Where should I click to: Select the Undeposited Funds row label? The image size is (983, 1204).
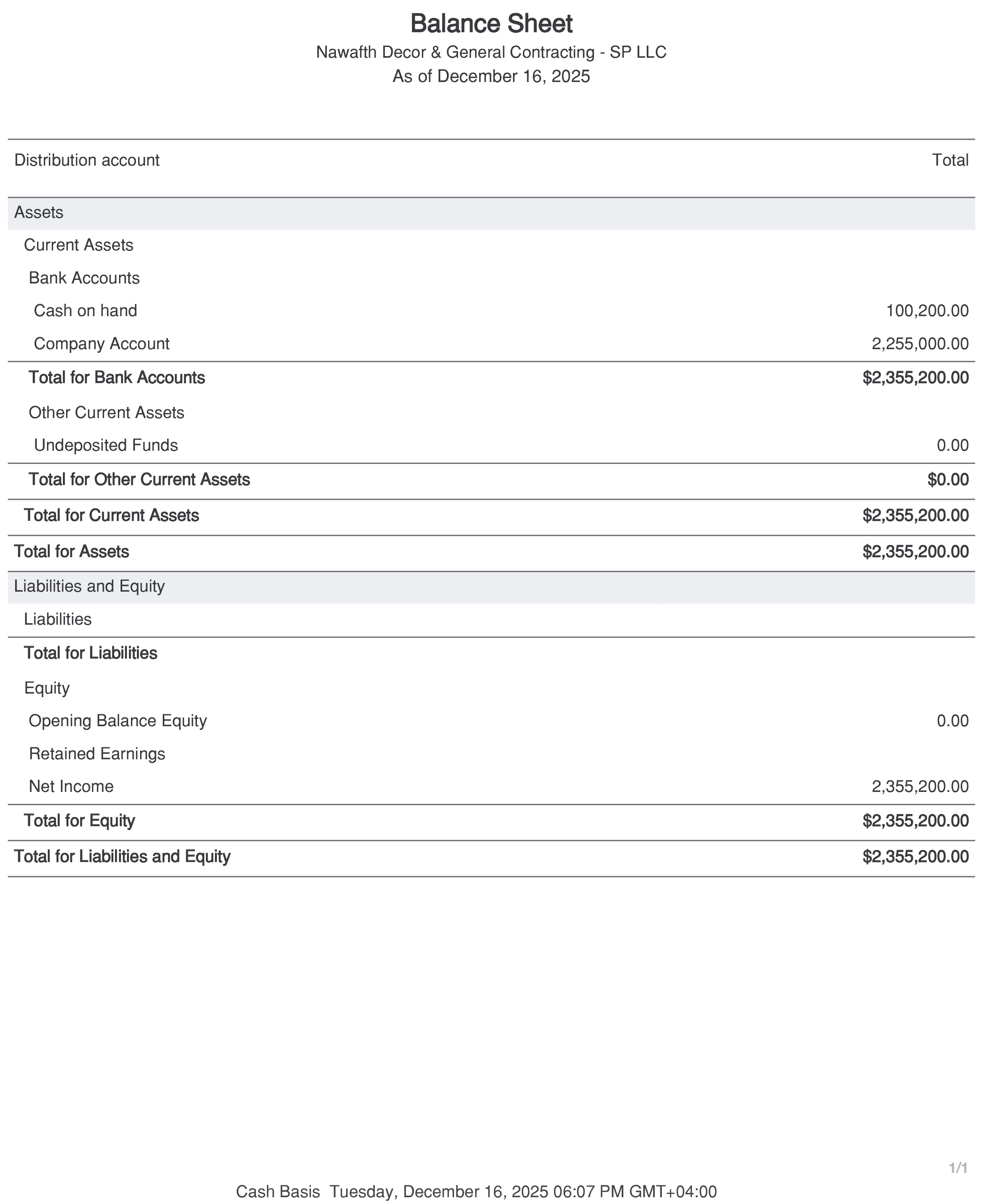click(105, 446)
